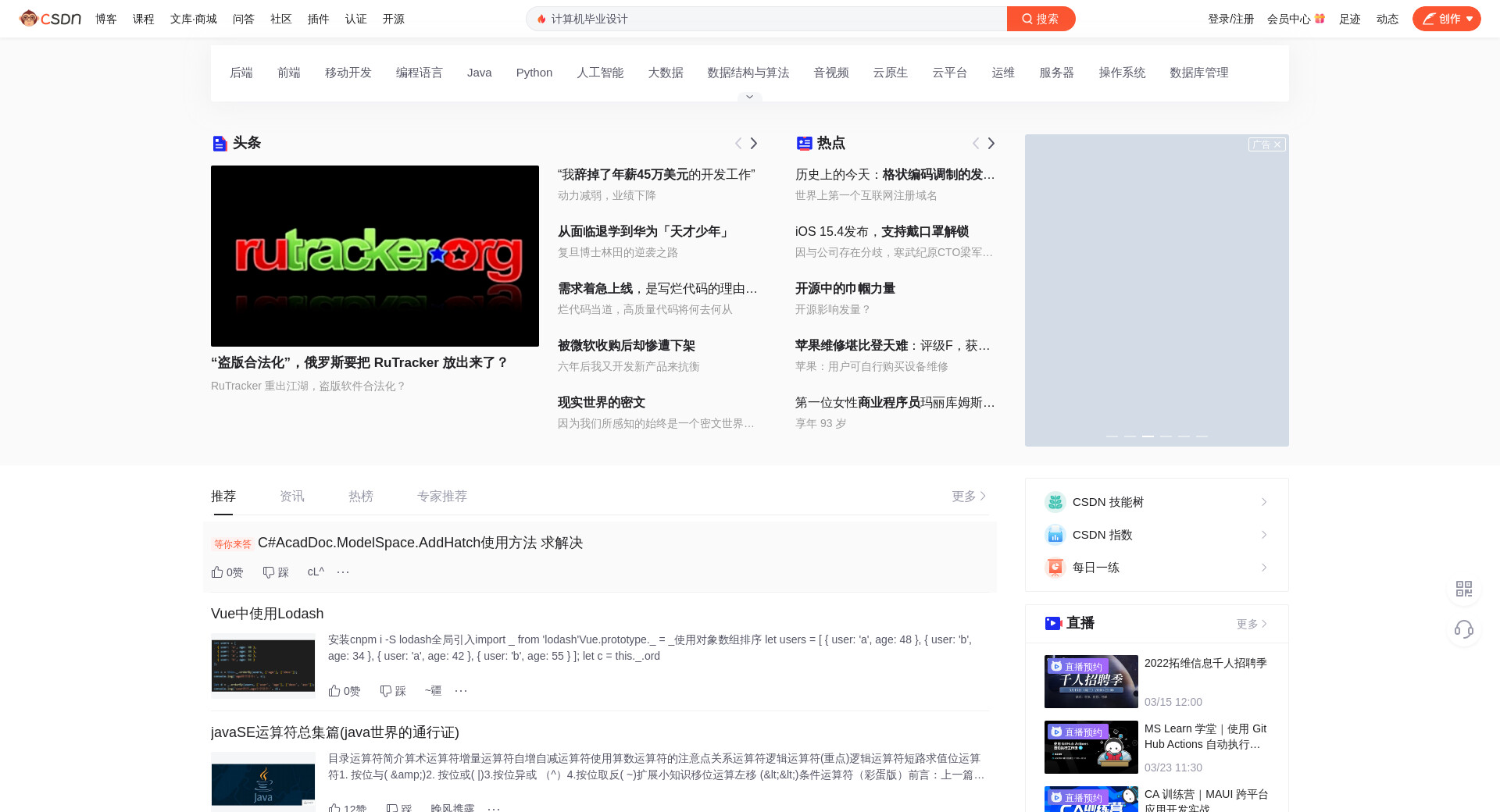Click the 每日一练 icon
Screen dimensions: 1500x812
pyautogui.click(x=1055, y=568)
